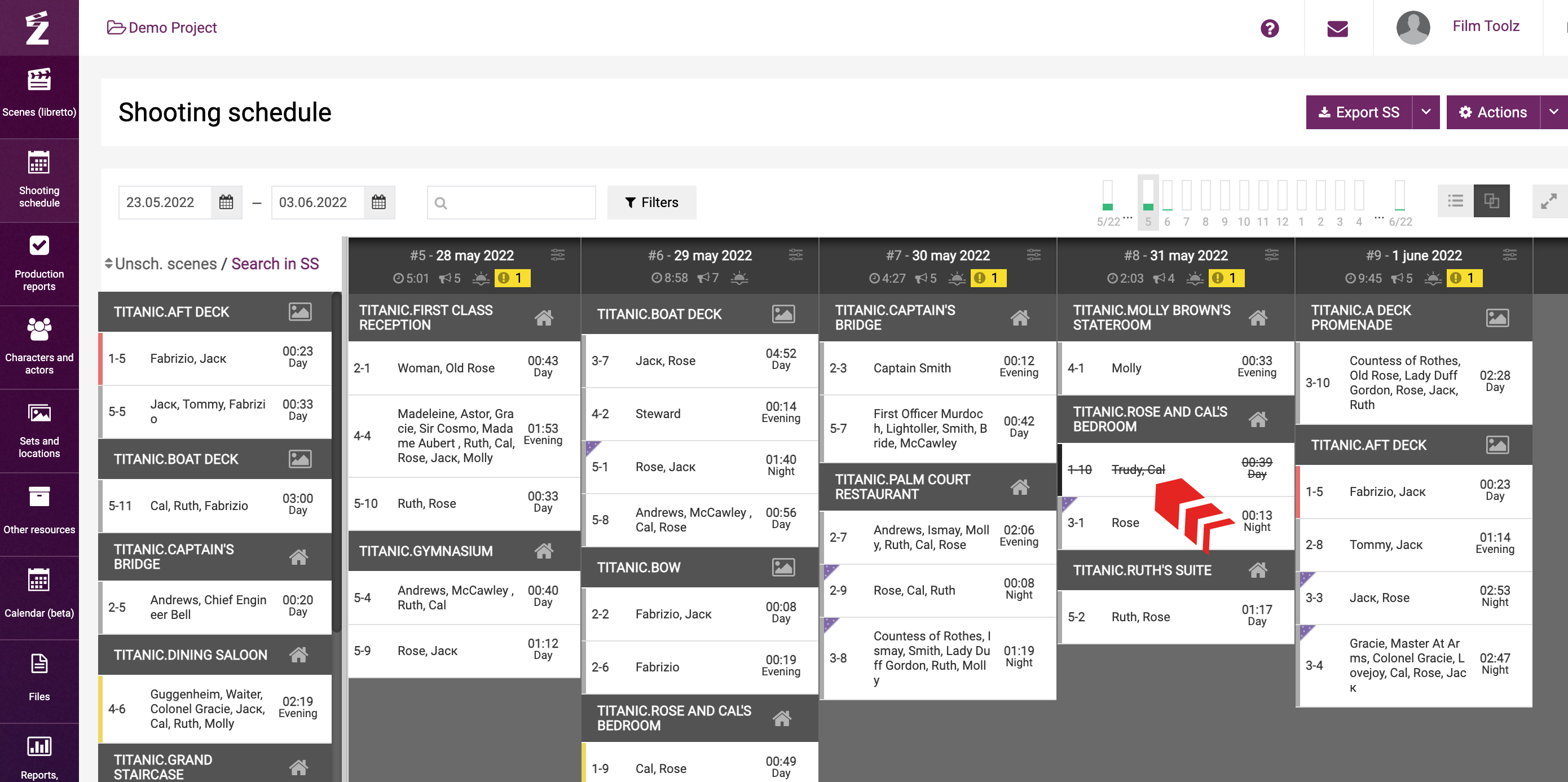Toggle fullscreen expand icon
1568x782 pixels.
[x=1548, y=201]
